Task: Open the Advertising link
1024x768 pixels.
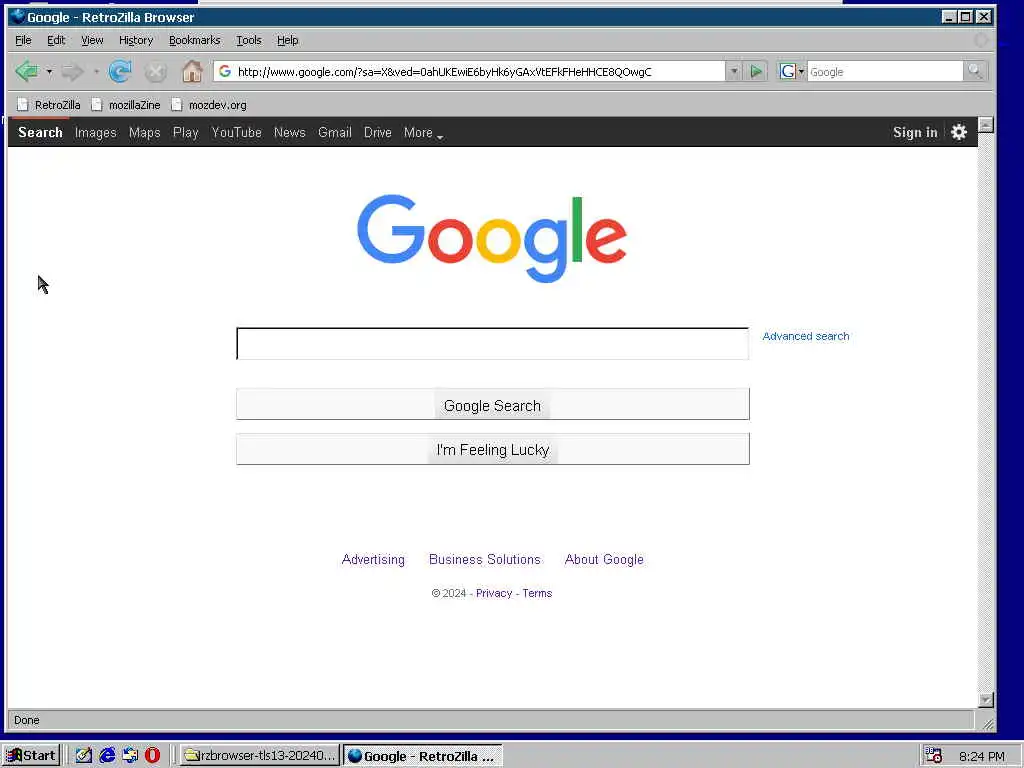Action: 373,560
